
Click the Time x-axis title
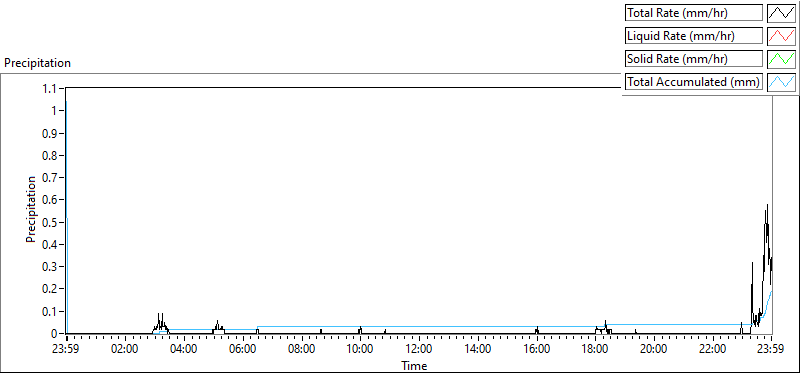(x=414, y=365)
